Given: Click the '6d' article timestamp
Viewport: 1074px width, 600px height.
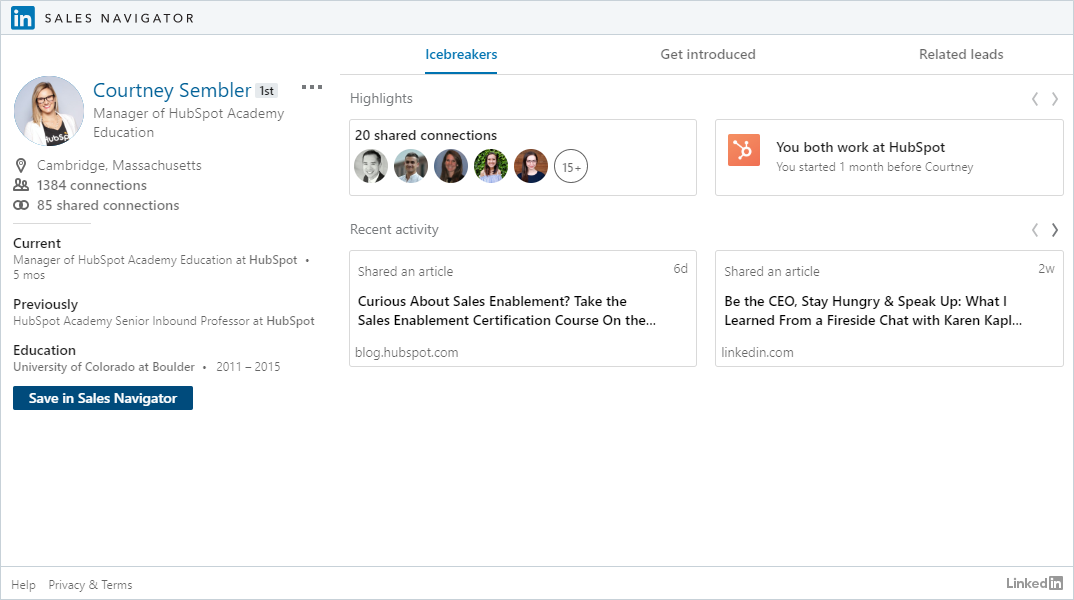Looking at the screenshot, I should click(x=680, y=268).
